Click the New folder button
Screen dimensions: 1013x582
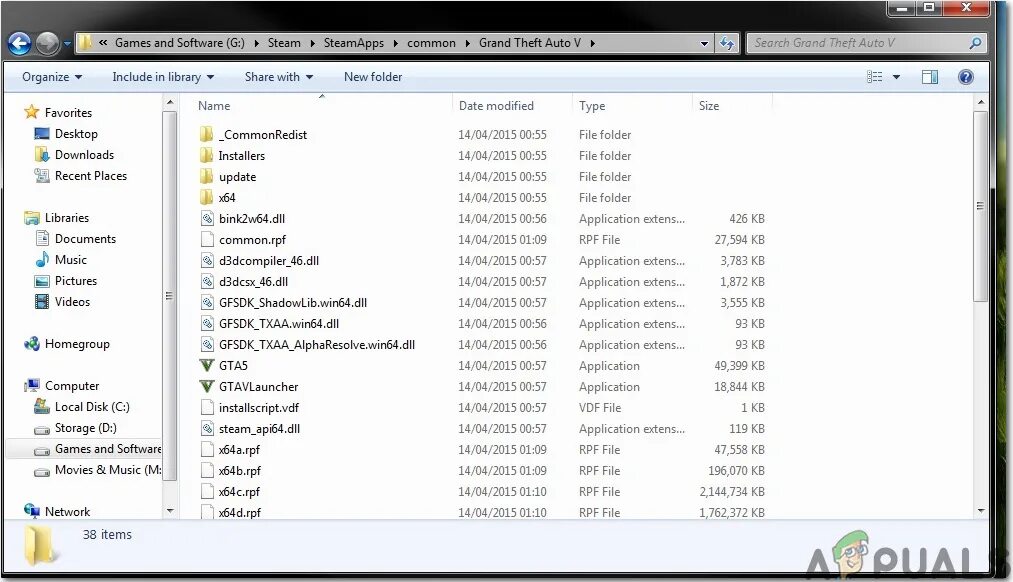(x=373, y=77)
